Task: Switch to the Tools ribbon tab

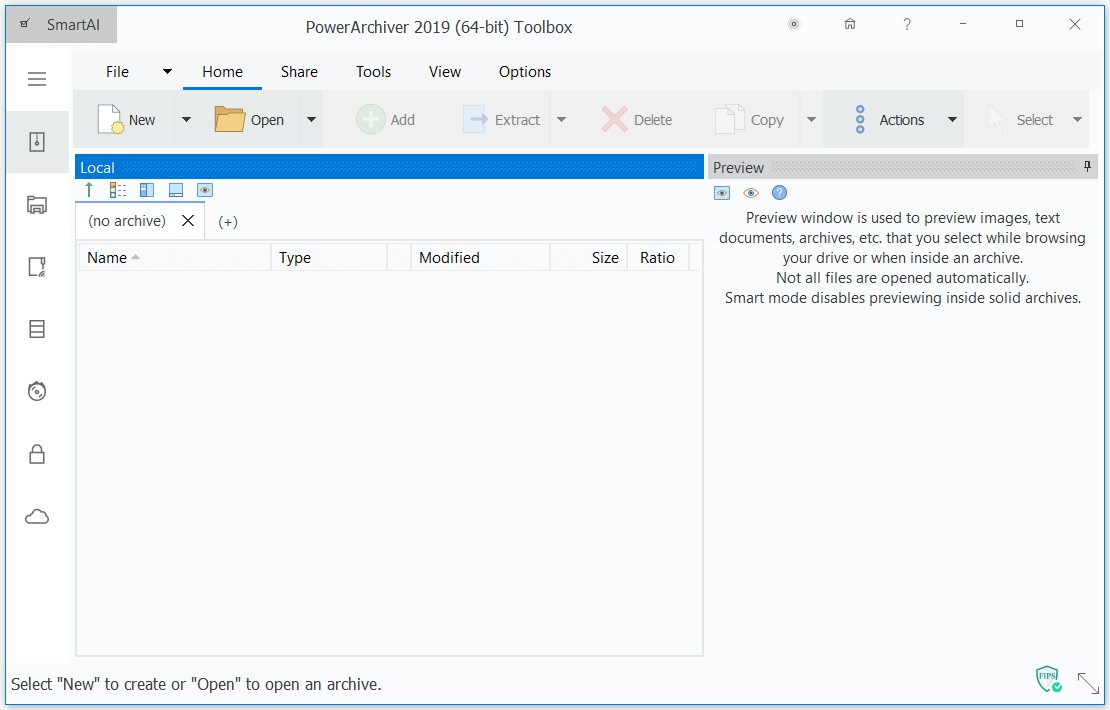Action: pyautogui.click(x=373, y=71)
